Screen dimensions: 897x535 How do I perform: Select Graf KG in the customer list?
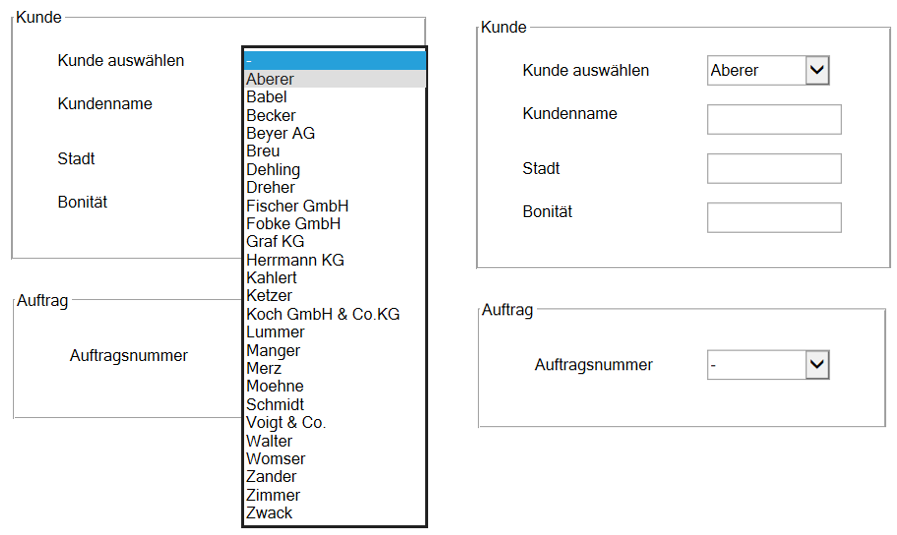335,242
